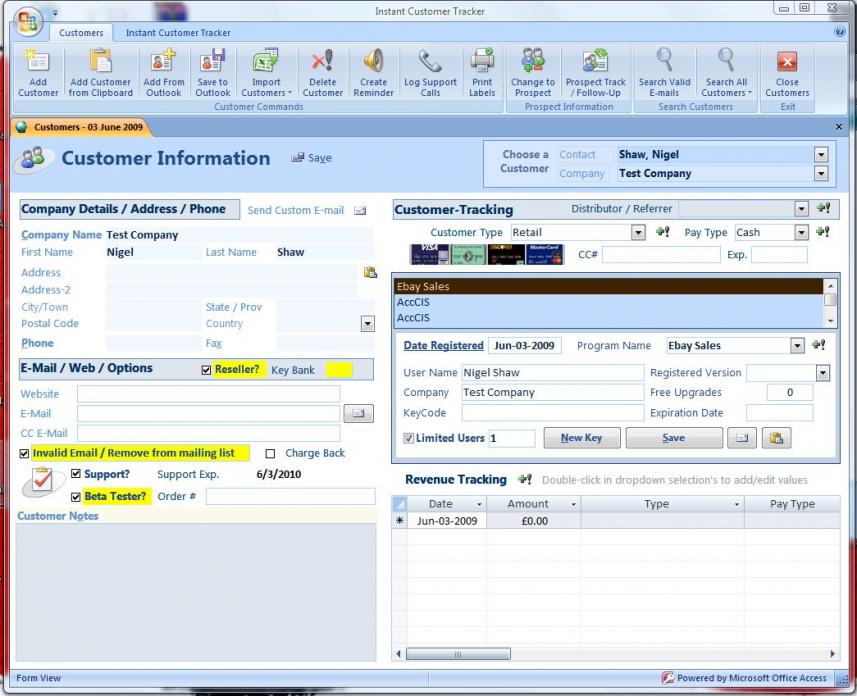The width and height of the screenshot is (857, 696).
Task: Click the Delete Customer icon
Action: coord(322,61)
